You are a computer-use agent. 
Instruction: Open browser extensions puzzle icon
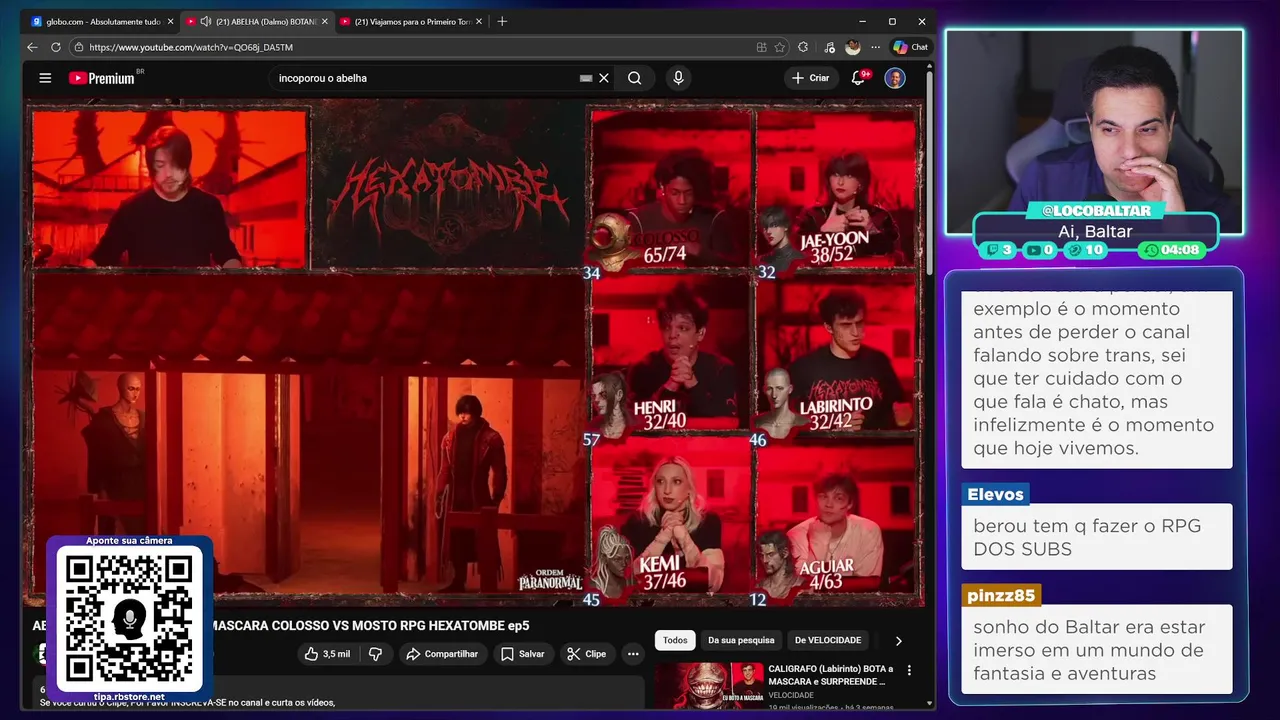click(x=803, y=47)
